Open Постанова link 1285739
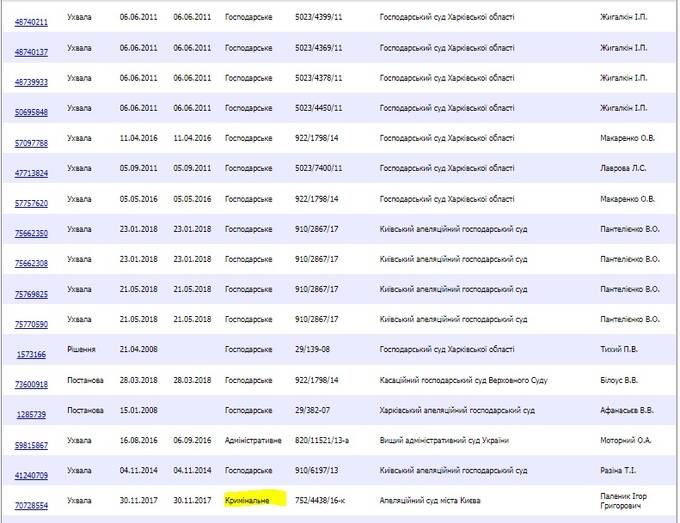 click(x=31, y=415)
